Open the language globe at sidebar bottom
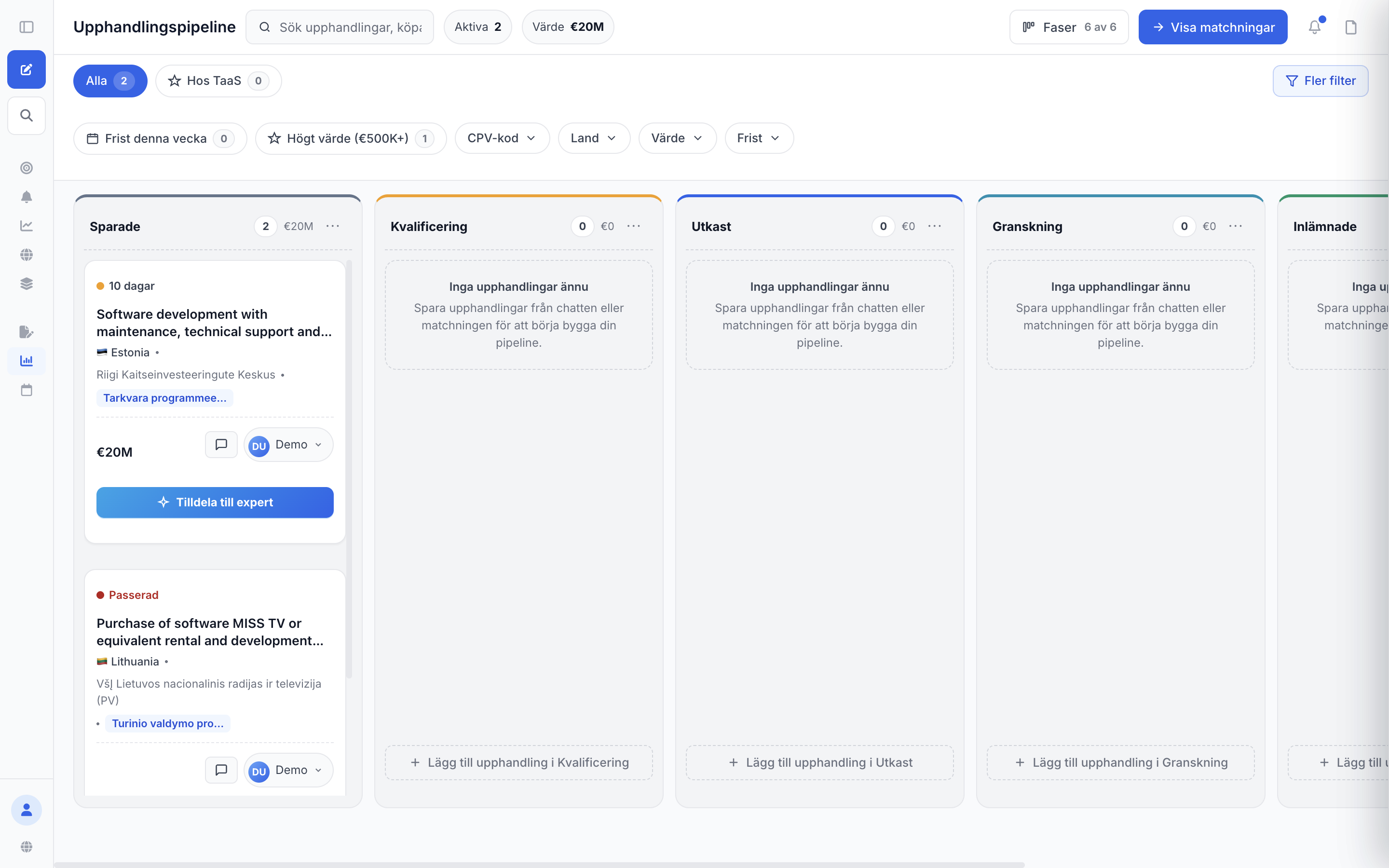Image resolution: width=1389 pixels, height=868 pixels. tap(27, 847)
